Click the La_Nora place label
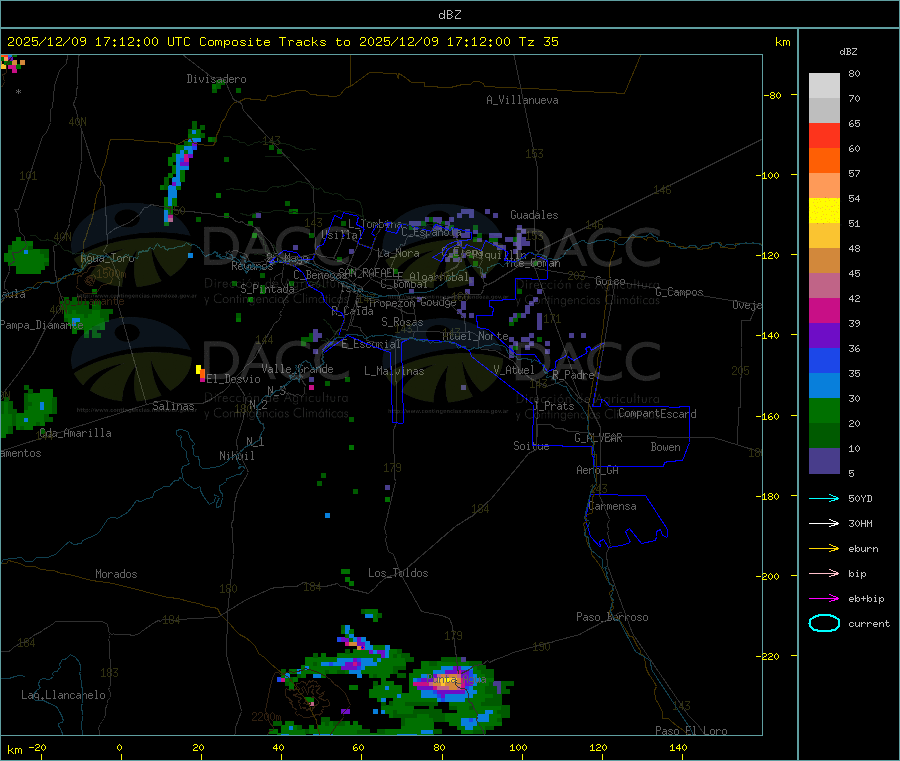This screenshot has width=900, height=761. pyautogui.click(x=398, y=253)
